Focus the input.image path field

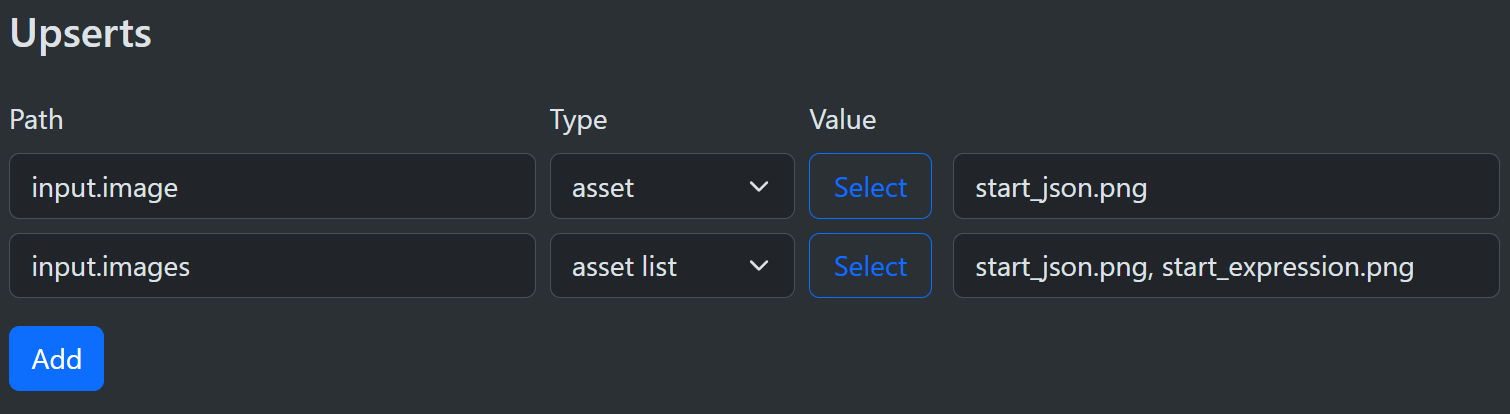click(272, 187)
